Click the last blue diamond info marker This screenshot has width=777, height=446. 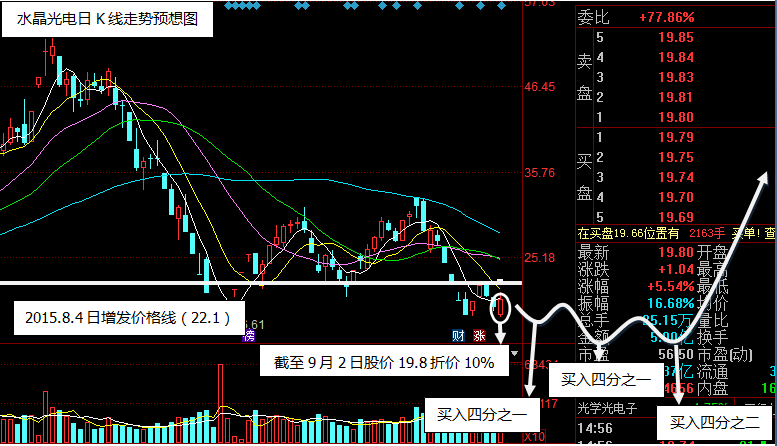click(501, 6)
